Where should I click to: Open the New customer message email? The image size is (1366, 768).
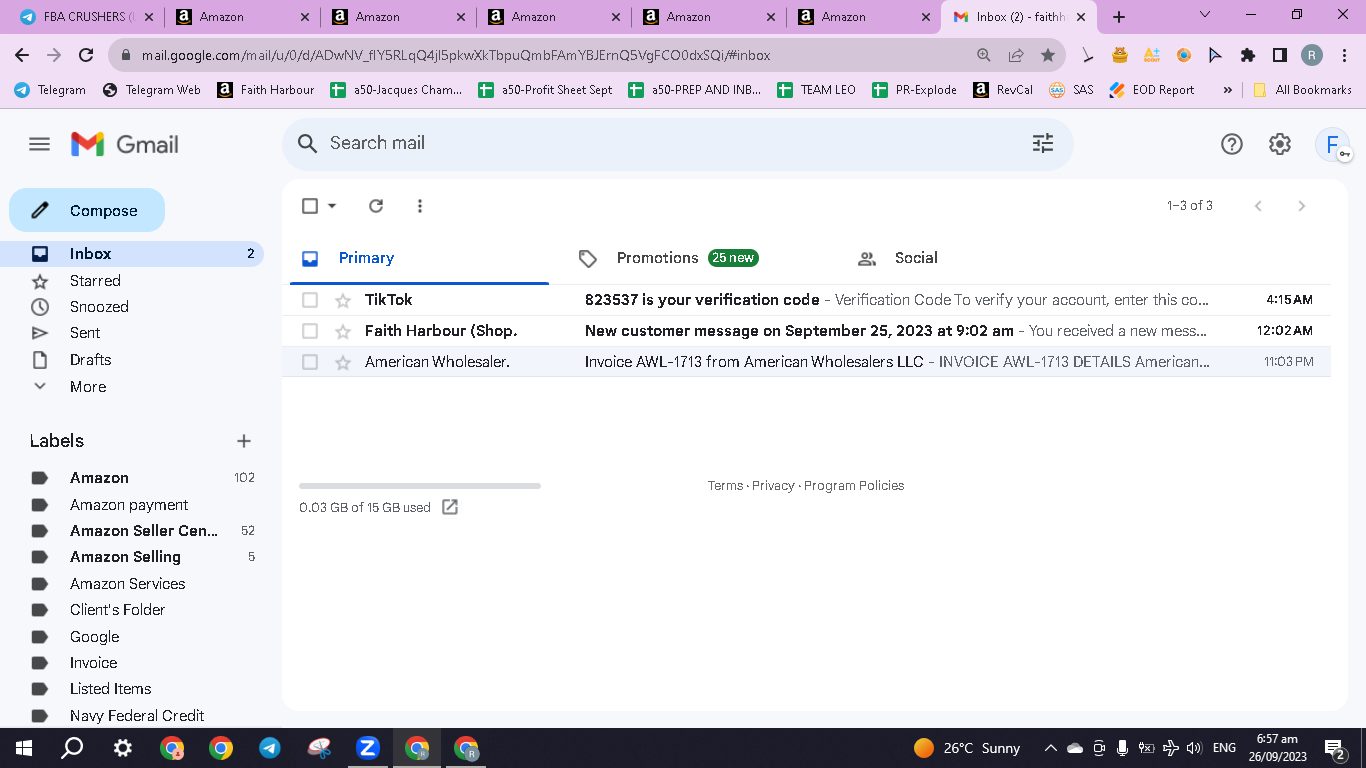click(806, 331)
